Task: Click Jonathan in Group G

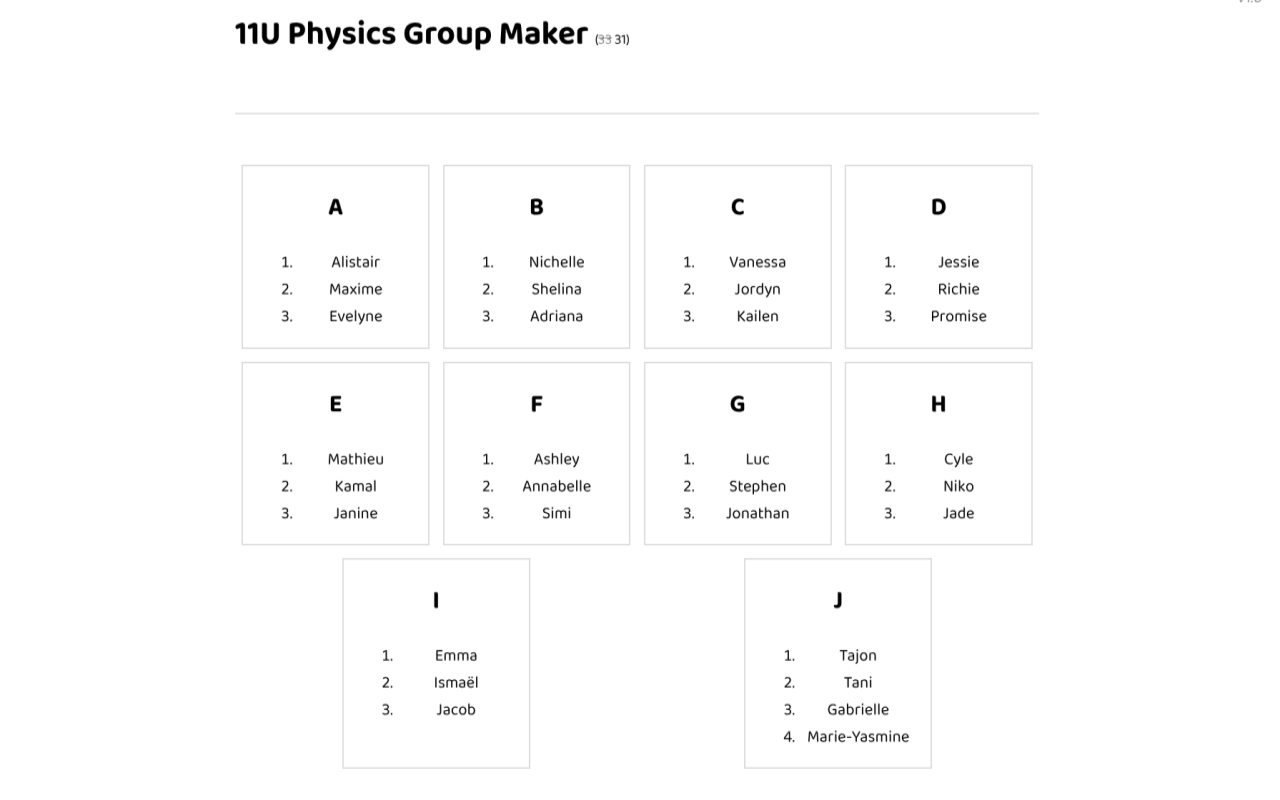Action: tap(757, 513)
